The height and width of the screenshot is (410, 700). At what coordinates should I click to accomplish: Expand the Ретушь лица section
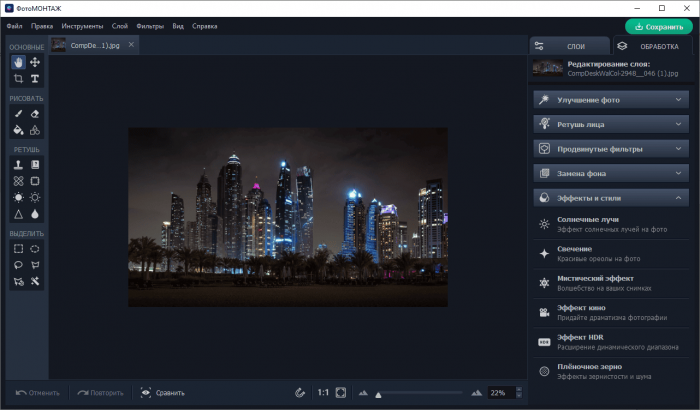pyautogui.click(x=610, y=124)
